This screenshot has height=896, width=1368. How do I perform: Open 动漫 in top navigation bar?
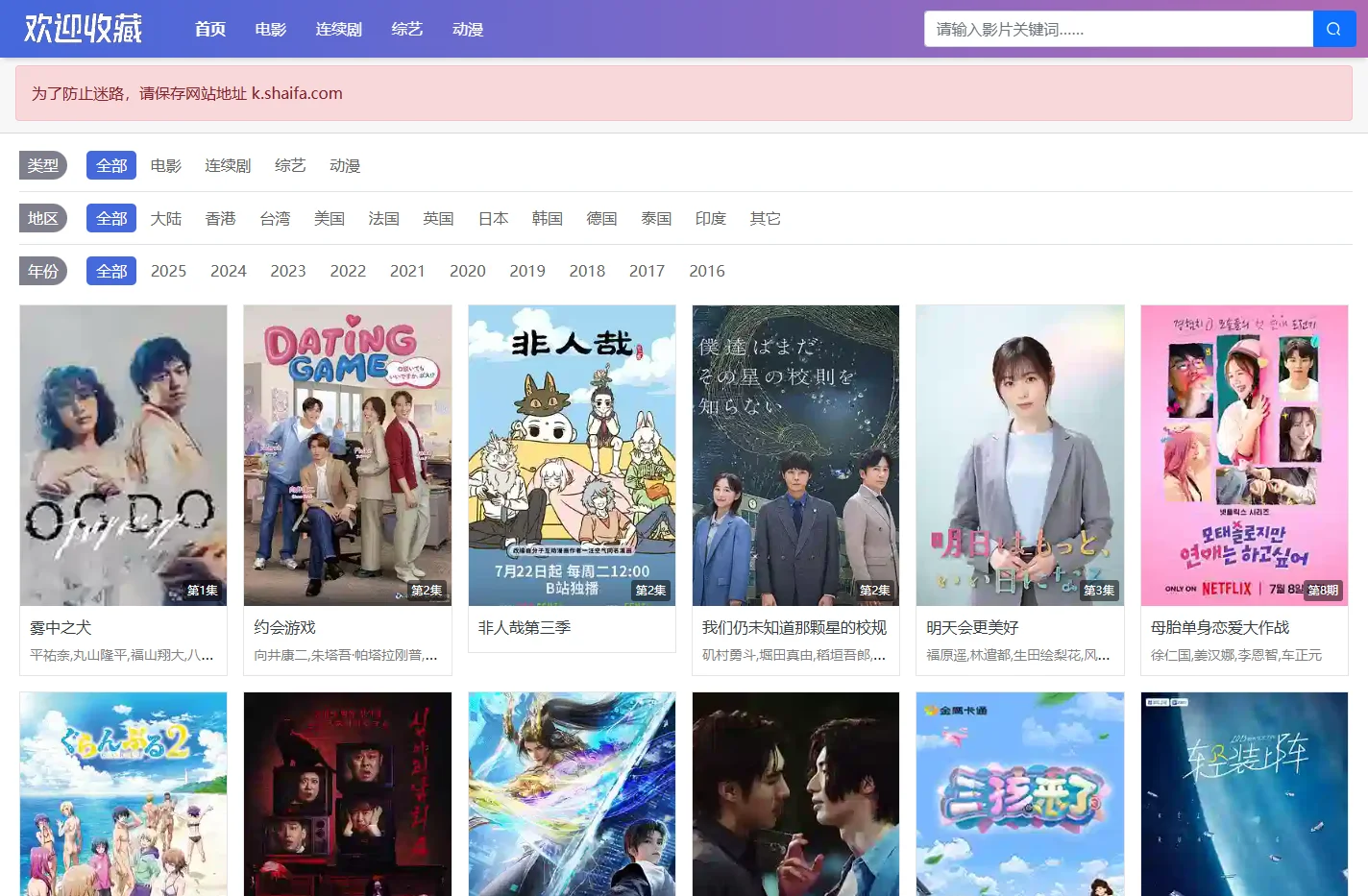pyautogui.click(x=468, y=29)
